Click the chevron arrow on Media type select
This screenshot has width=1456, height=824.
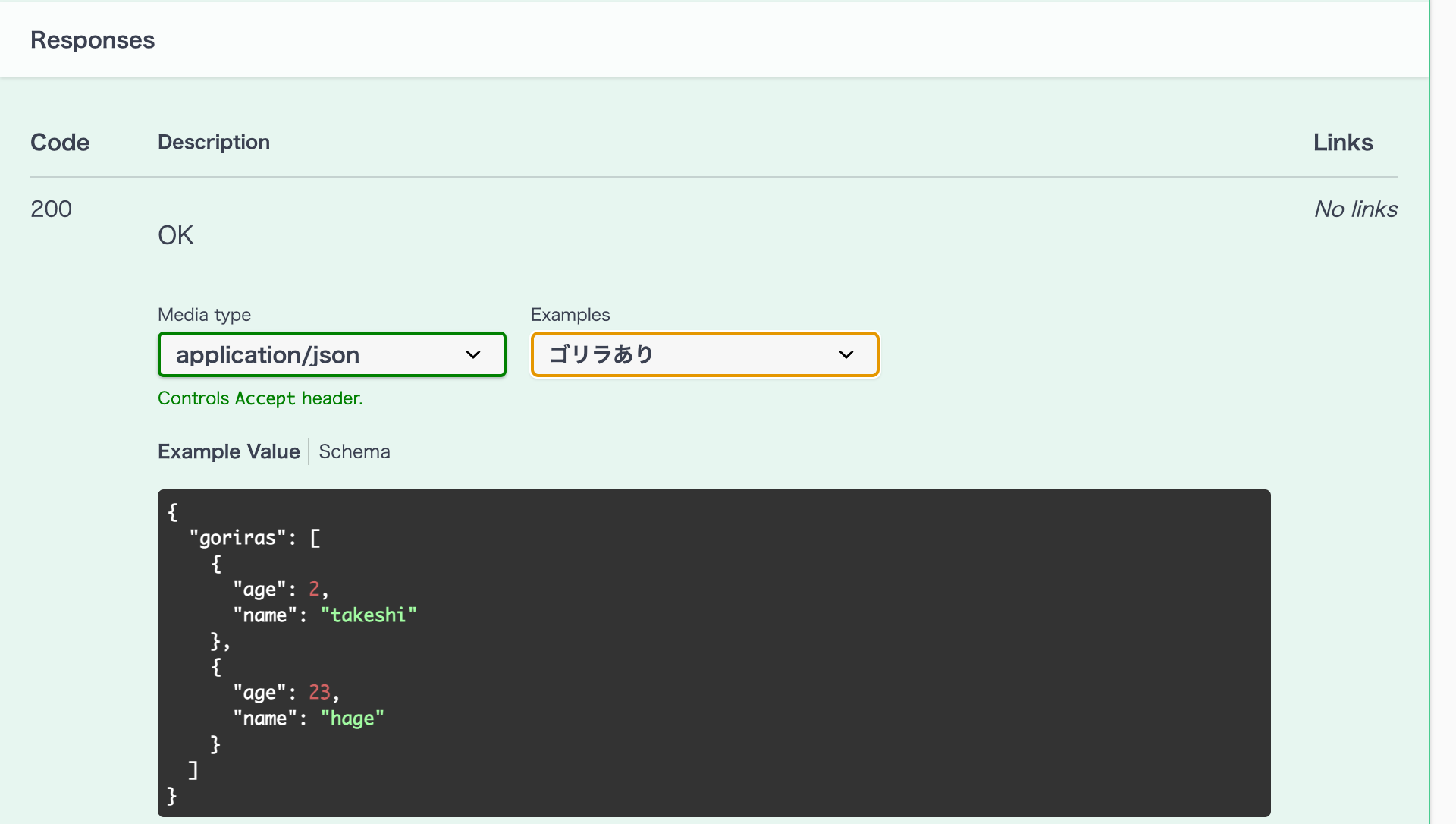coord(473,354)
